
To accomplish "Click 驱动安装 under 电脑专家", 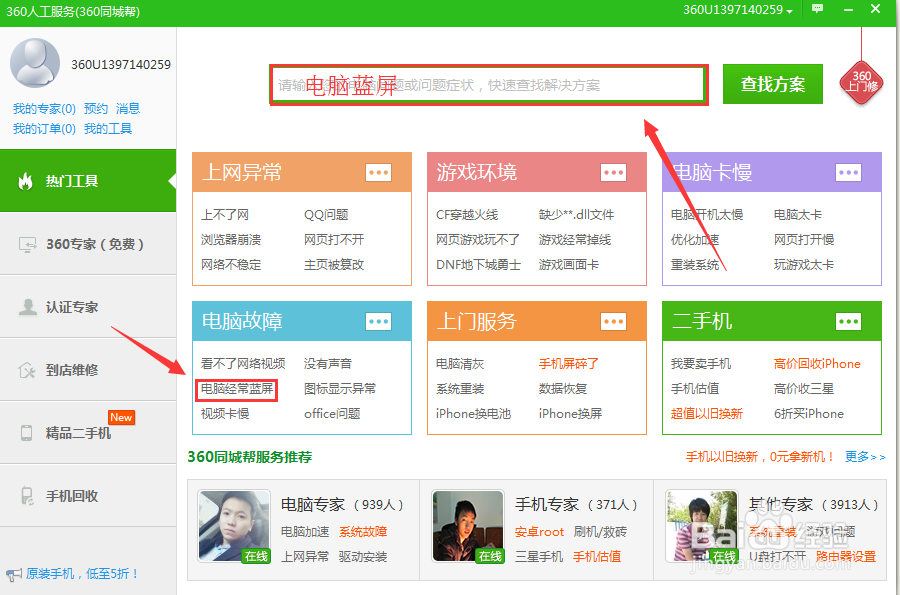I will pyautogui.click(x=363, y=557).
